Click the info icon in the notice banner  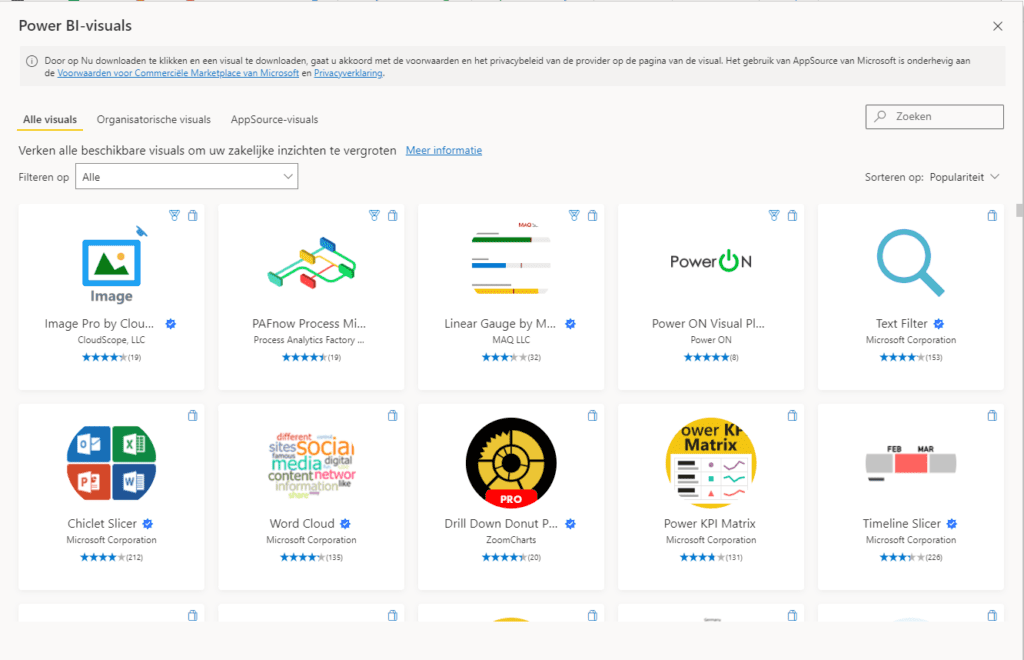31,61
